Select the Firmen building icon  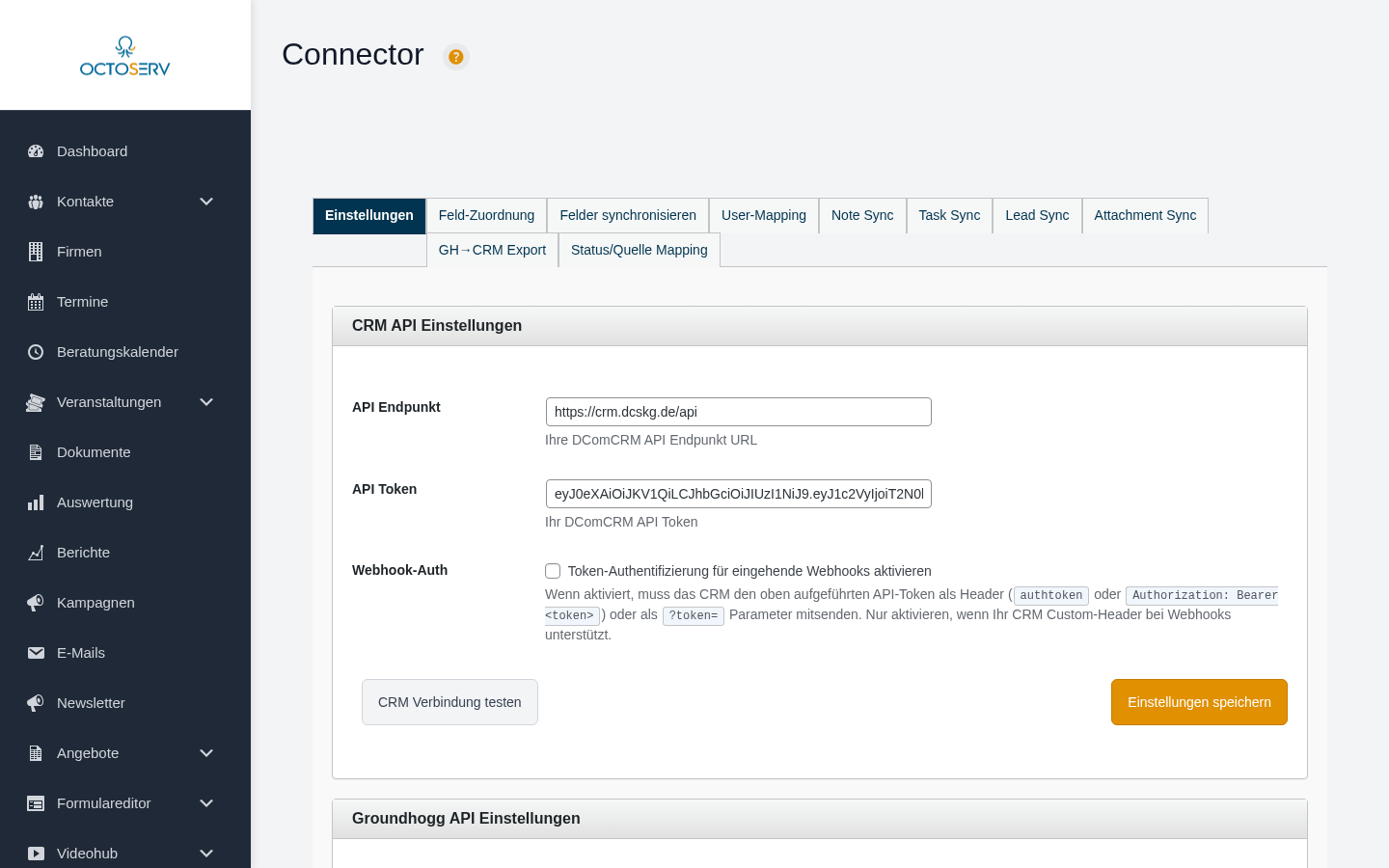36,252
